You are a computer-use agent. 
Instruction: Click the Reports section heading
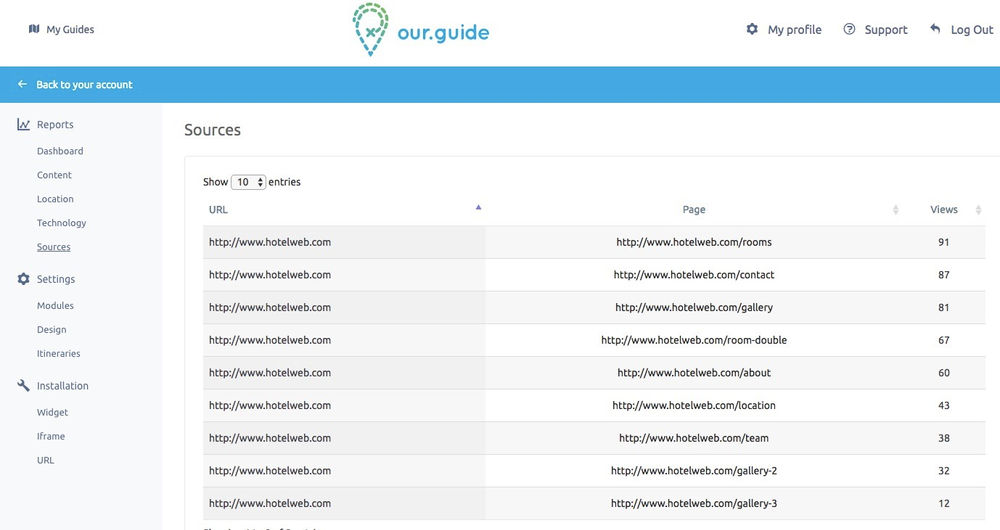55,124
